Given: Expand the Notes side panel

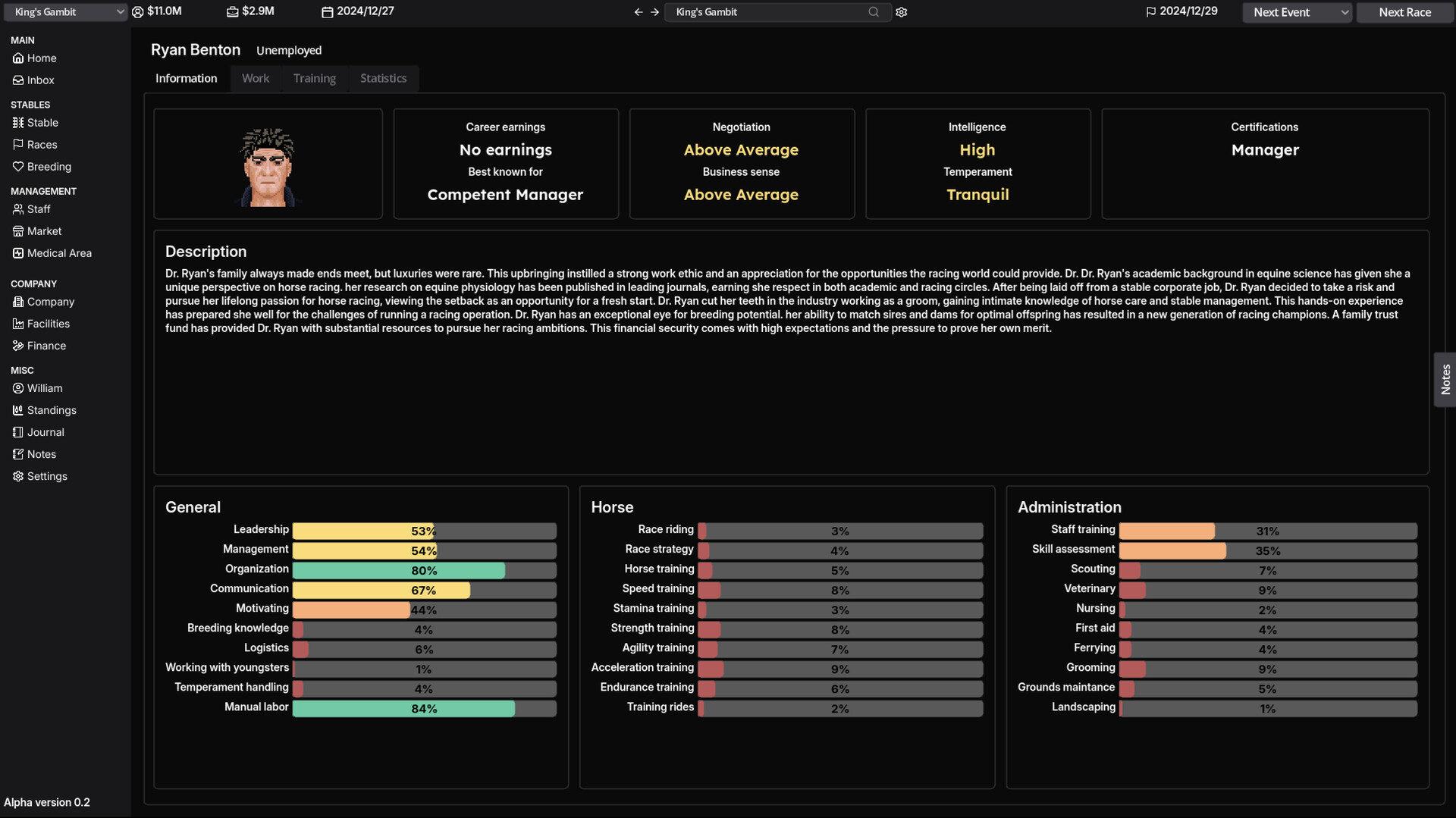Looking at the screenshot, I should pyautogui.click(x=1445, y=379).
